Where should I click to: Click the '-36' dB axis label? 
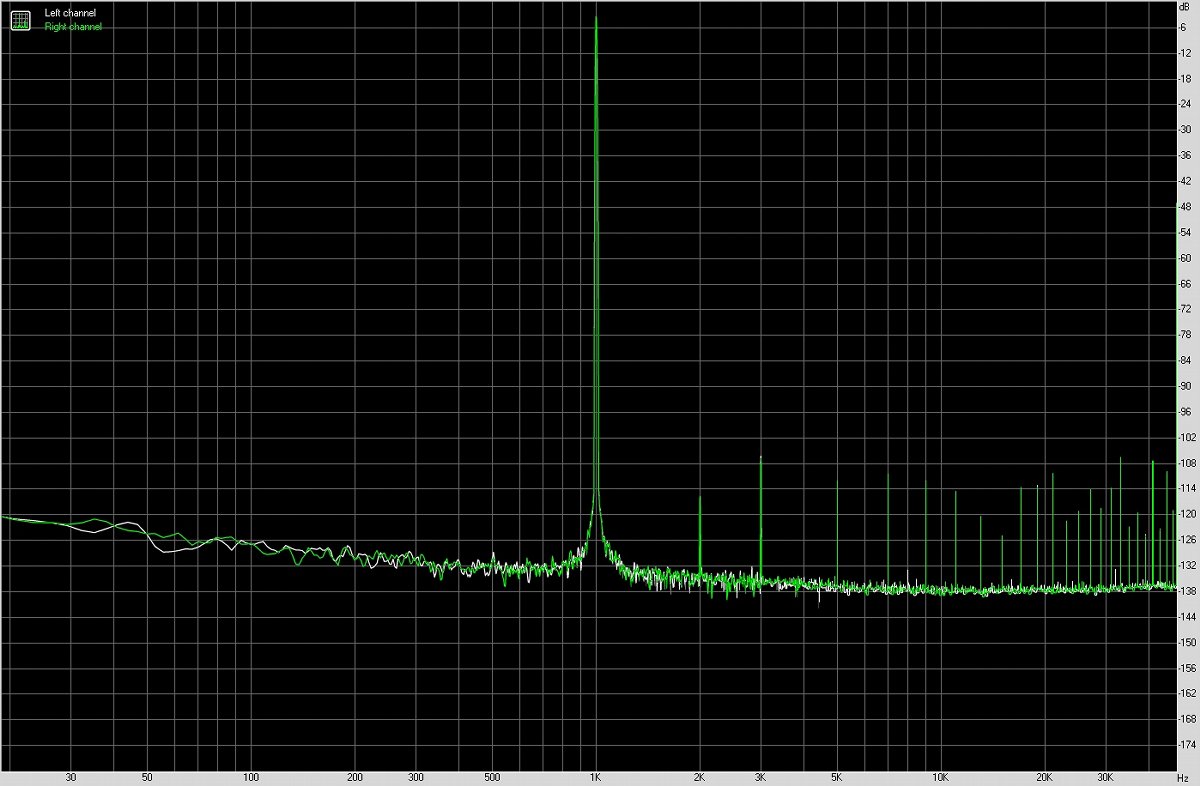click(1185, 156)
